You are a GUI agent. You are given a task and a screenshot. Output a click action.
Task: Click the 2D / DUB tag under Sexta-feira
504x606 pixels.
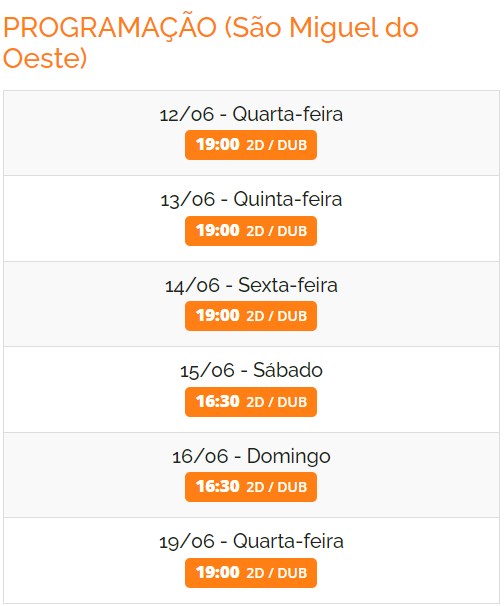point(277,317)
